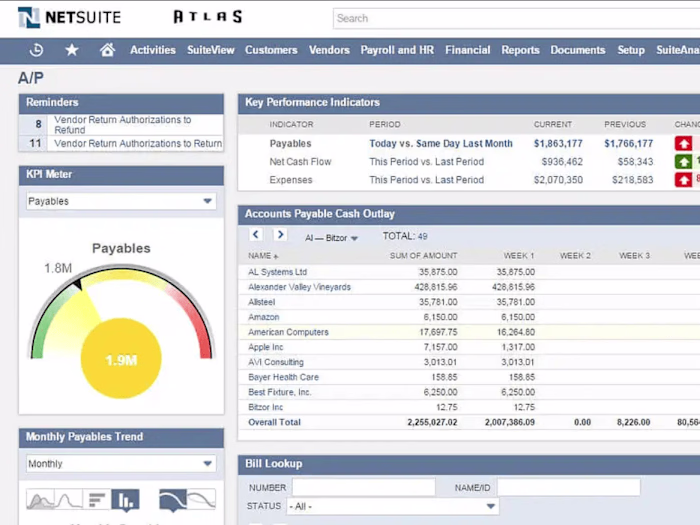The width and height of the screenshot is (700, 525).
Task: Click the WEEK 1 column header
Action: (x=519, y=256)
